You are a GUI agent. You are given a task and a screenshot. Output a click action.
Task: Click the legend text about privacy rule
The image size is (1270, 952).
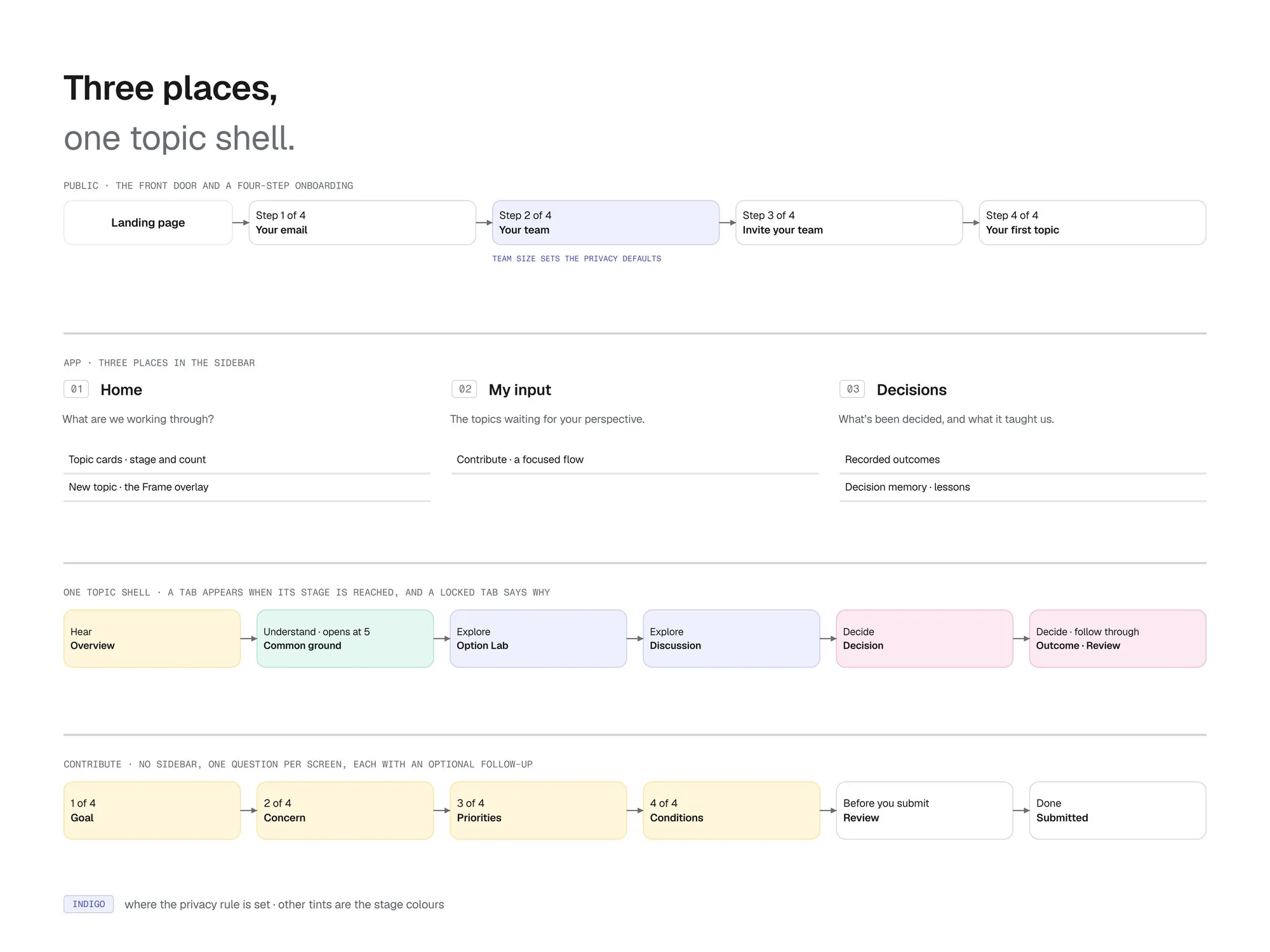point(284,904)
